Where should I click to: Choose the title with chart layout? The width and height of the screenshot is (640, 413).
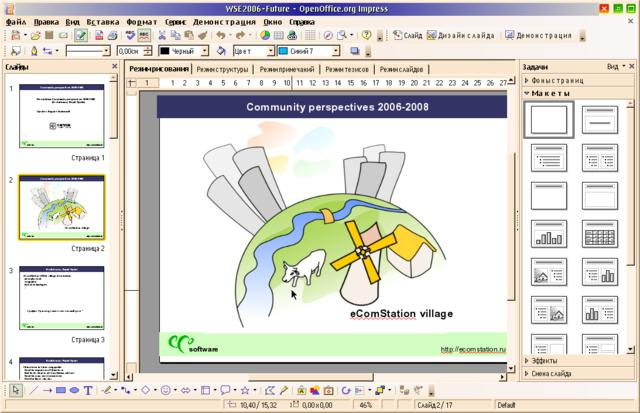coord(549,234)
